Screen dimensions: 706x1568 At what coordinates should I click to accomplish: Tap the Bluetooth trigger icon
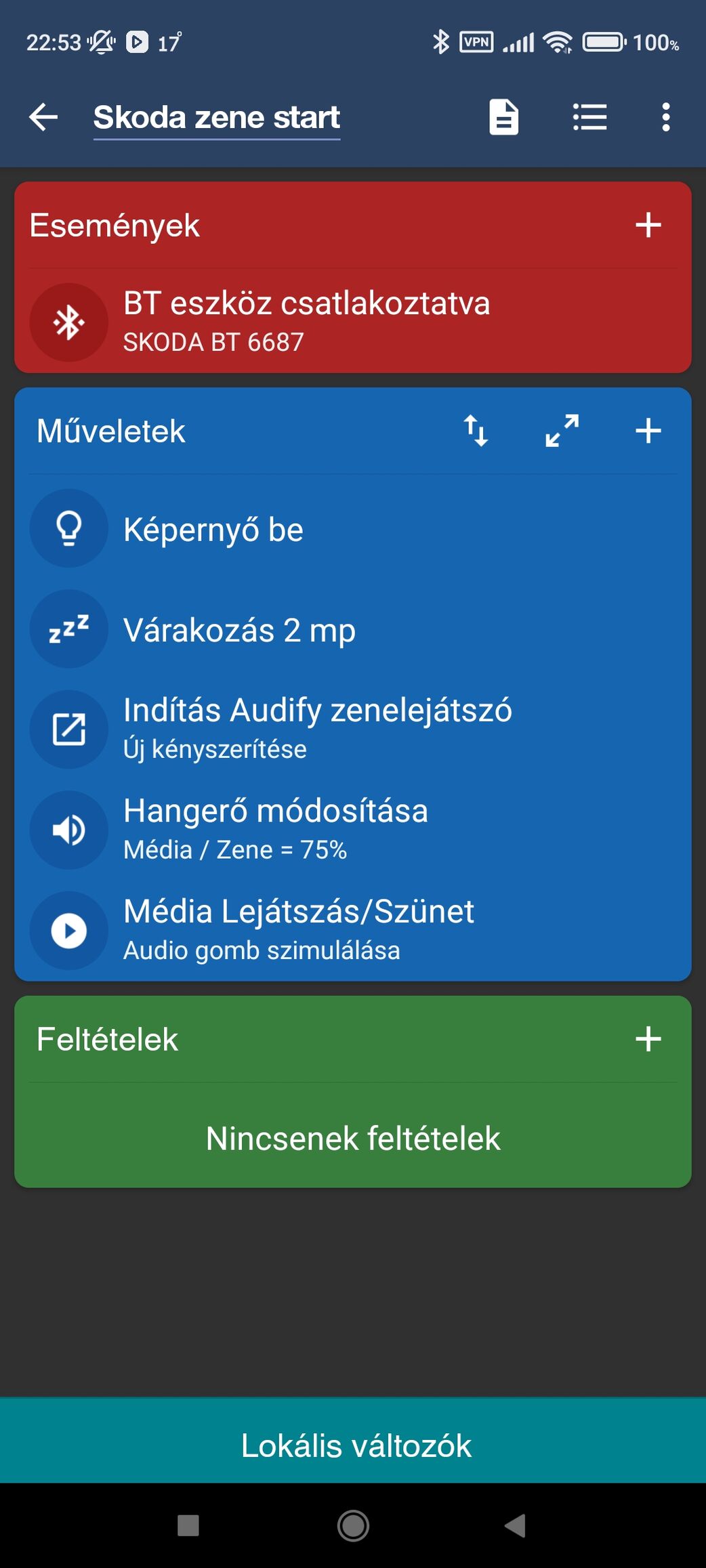pyautogui.click(x=69, y=322)
